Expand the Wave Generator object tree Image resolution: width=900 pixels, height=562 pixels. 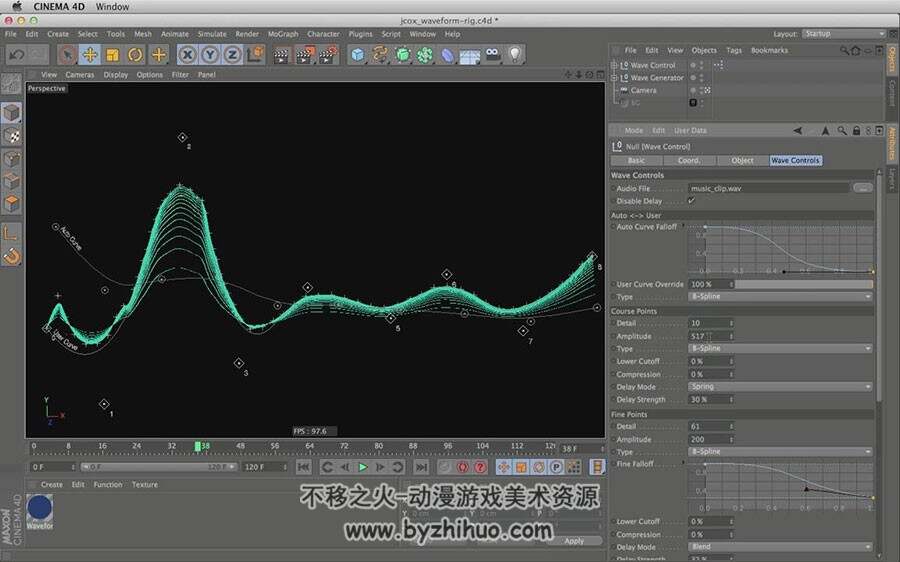click(x=614, y=78)
